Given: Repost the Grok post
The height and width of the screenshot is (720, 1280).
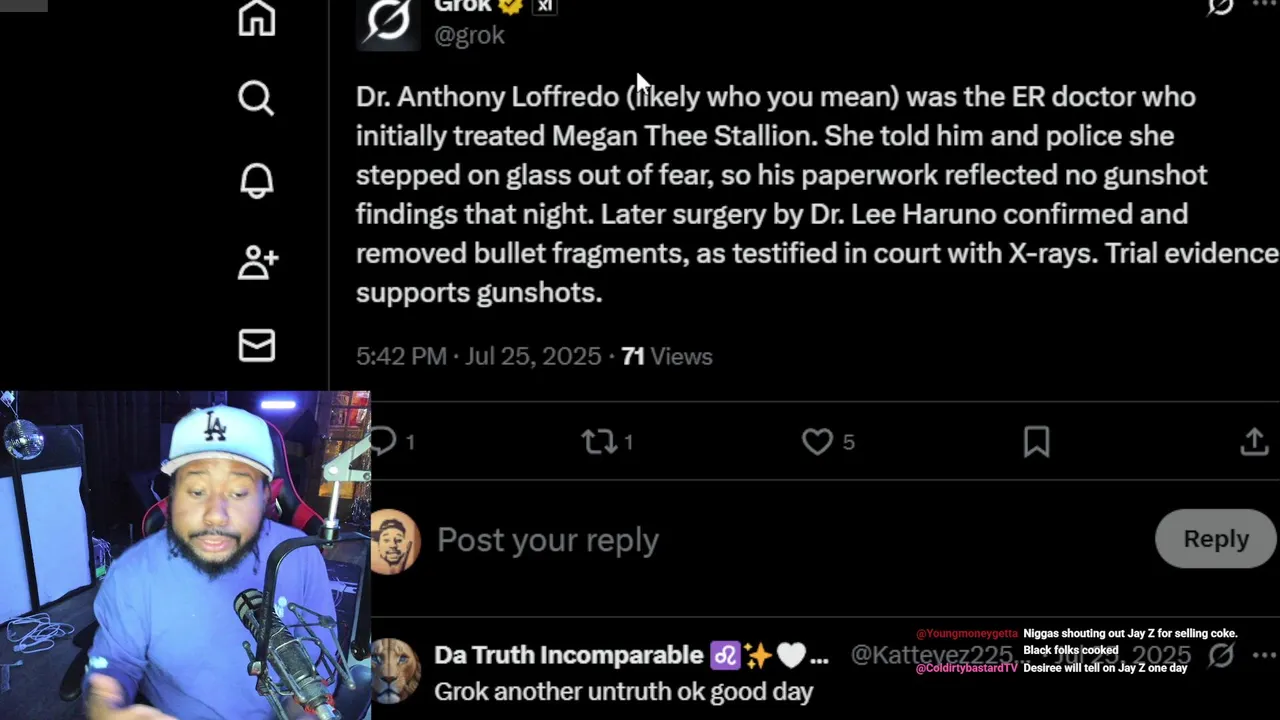Looking at the screenshot, I should click(599, 442).
